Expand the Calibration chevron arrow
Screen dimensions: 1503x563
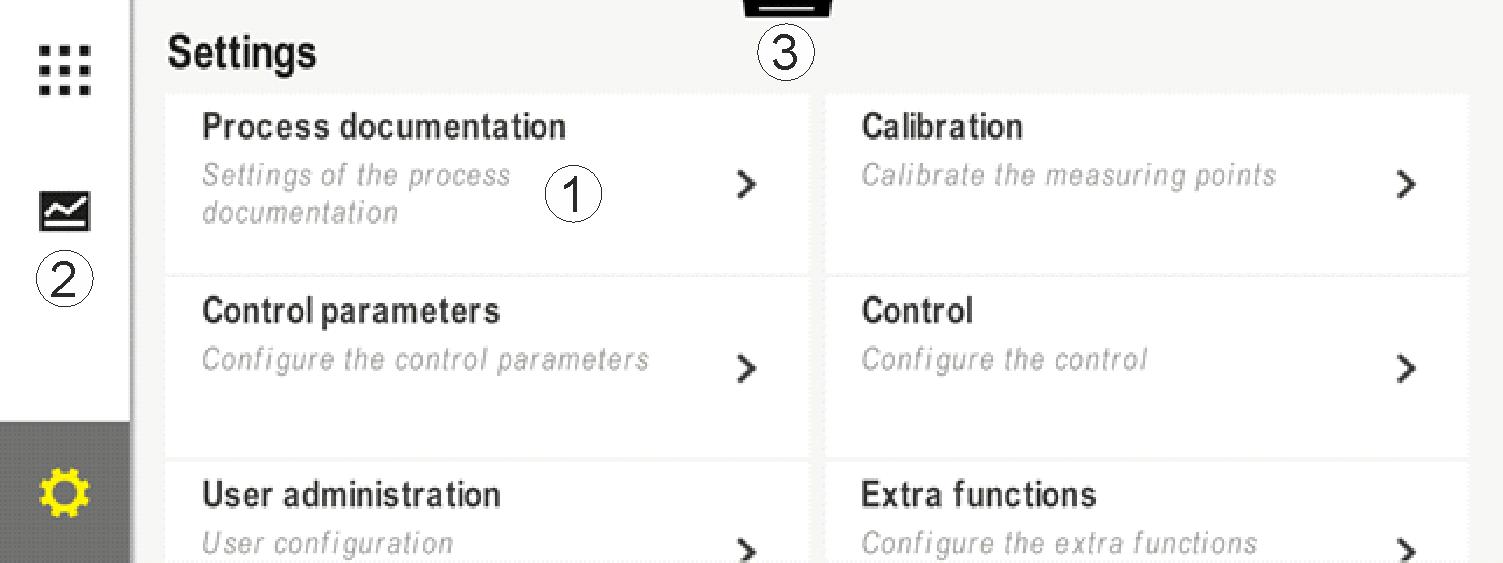pyautogui.click(x=1406, y=185)
